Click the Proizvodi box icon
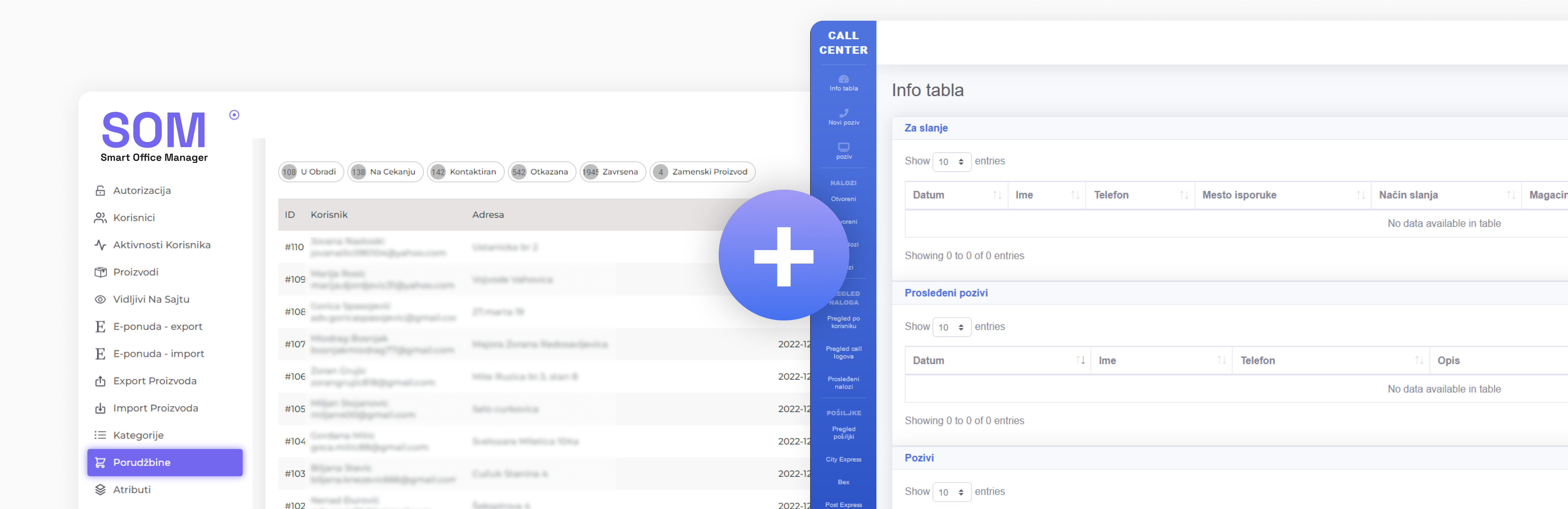 [x=100, y=272]
